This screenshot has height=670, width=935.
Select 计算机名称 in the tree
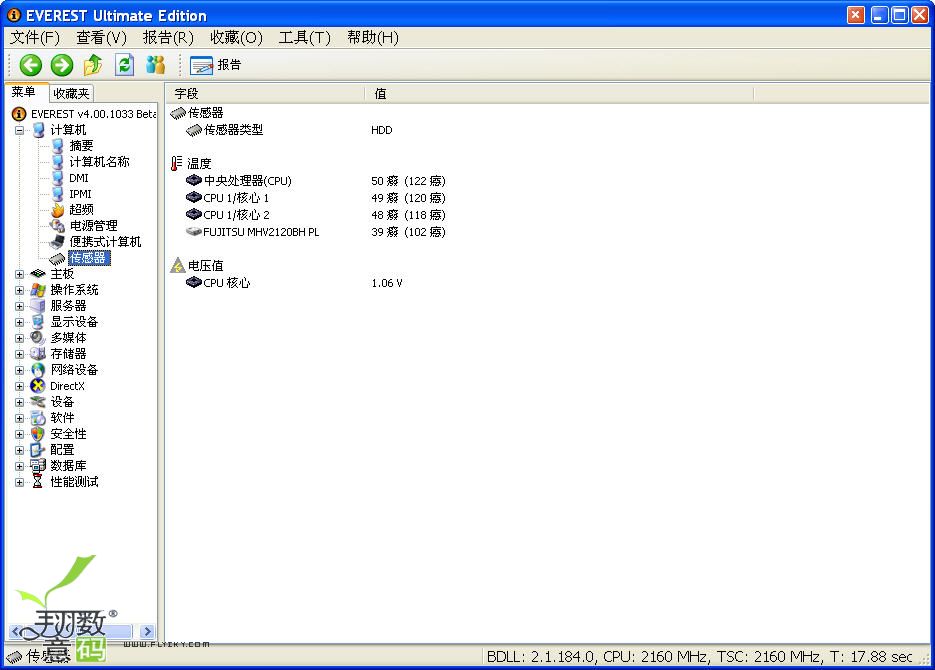point(99,162)
